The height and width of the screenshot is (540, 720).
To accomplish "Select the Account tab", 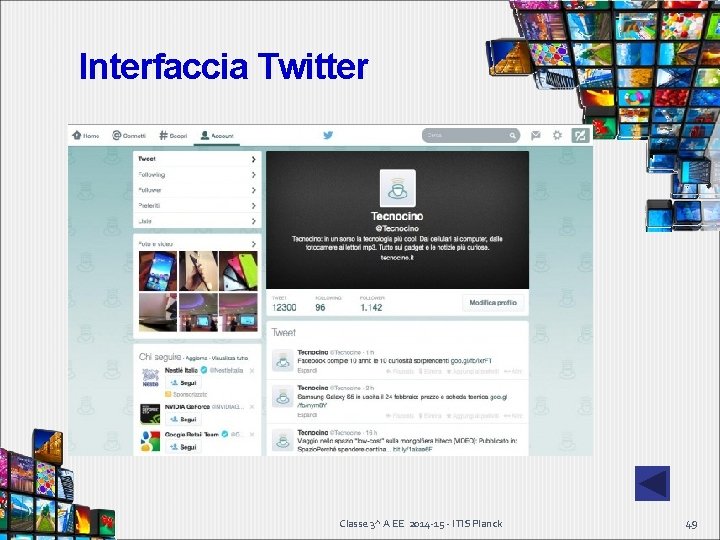I will (x=217, y=135).
